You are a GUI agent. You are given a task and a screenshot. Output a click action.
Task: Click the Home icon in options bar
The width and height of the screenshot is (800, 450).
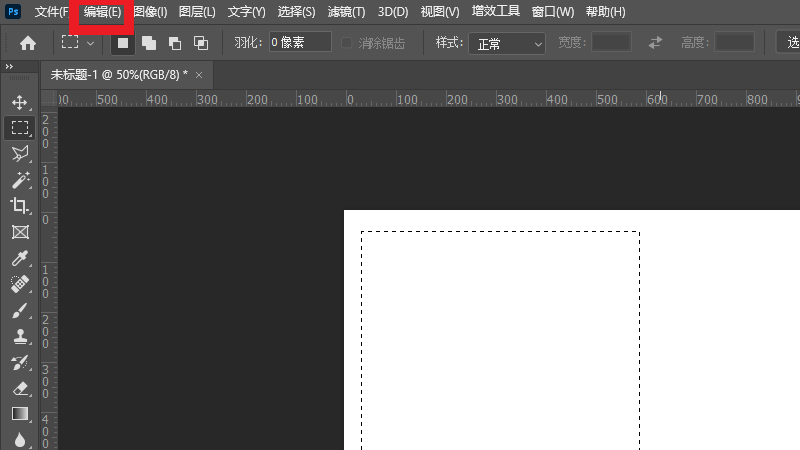[28, 43]
